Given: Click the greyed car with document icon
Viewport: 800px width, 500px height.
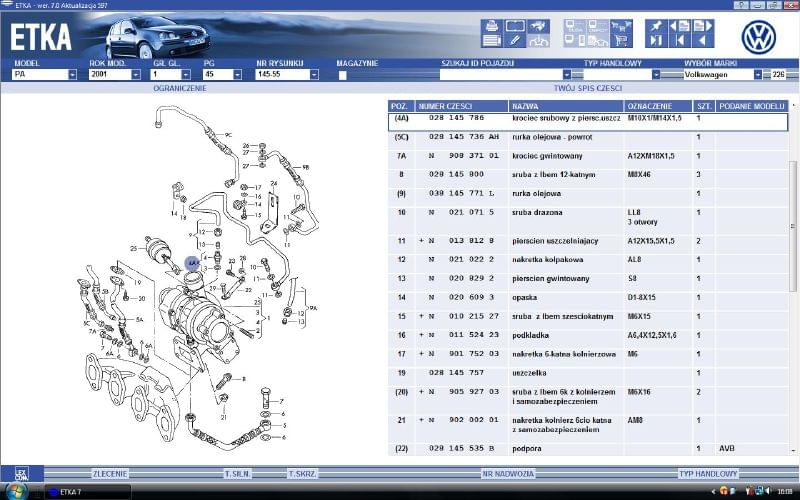Looking at the screenshot, I should 598,40.
